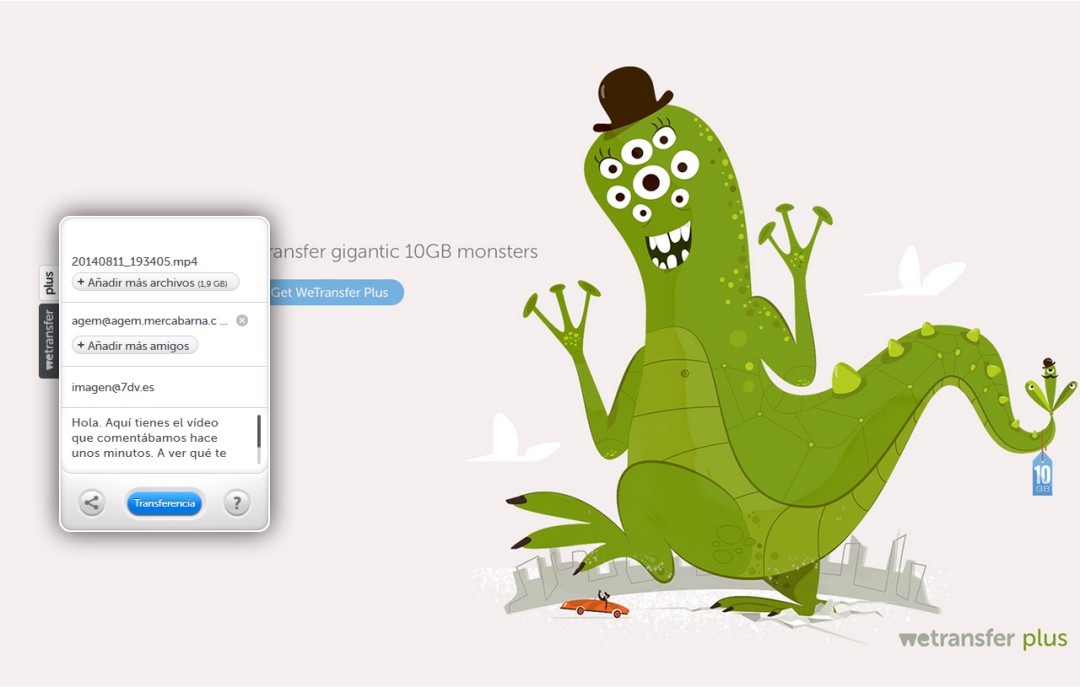Click Añadir más archivos button

(x=155, y=283)
